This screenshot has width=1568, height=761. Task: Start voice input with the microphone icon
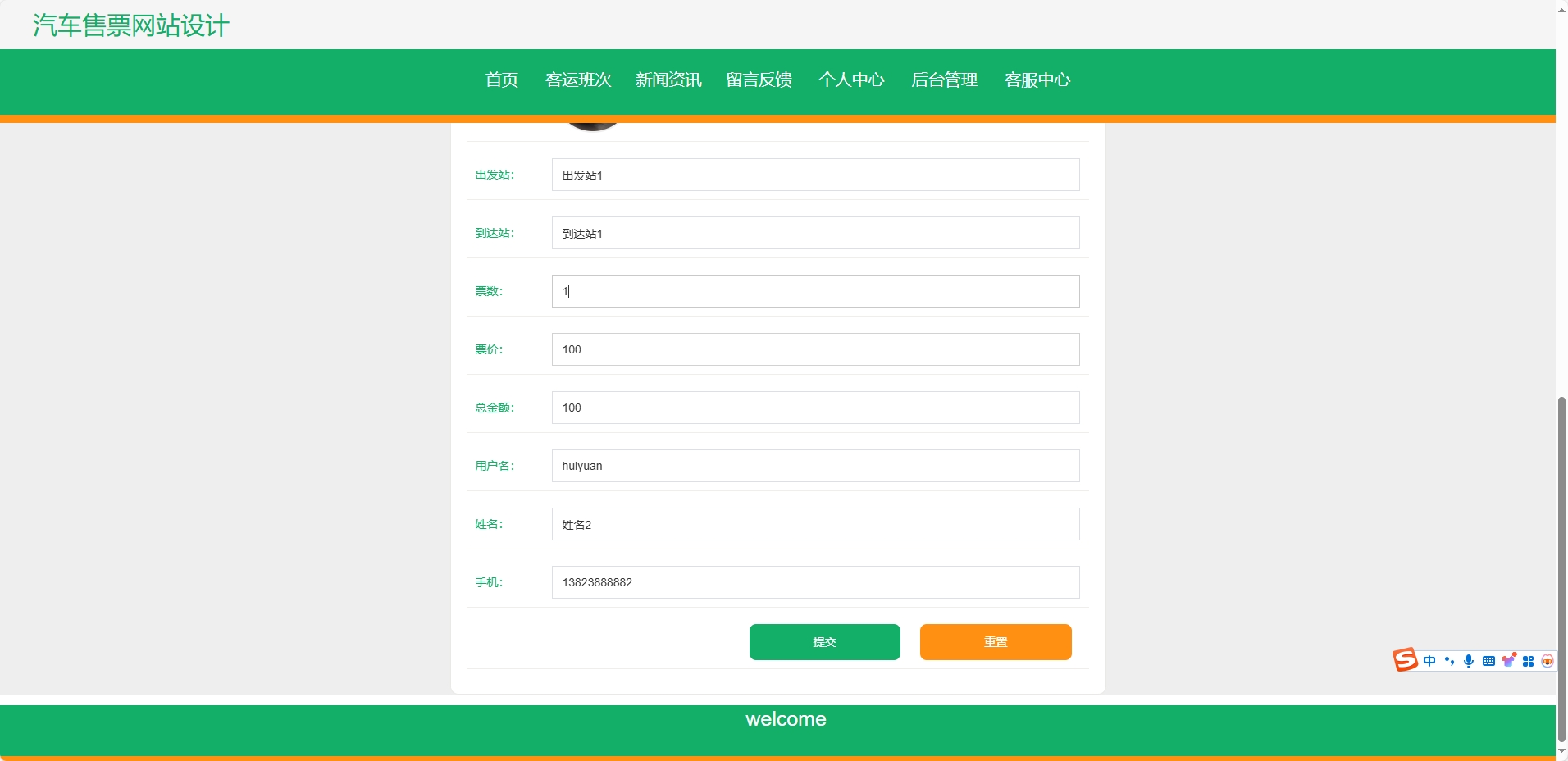coord(1467,661)
